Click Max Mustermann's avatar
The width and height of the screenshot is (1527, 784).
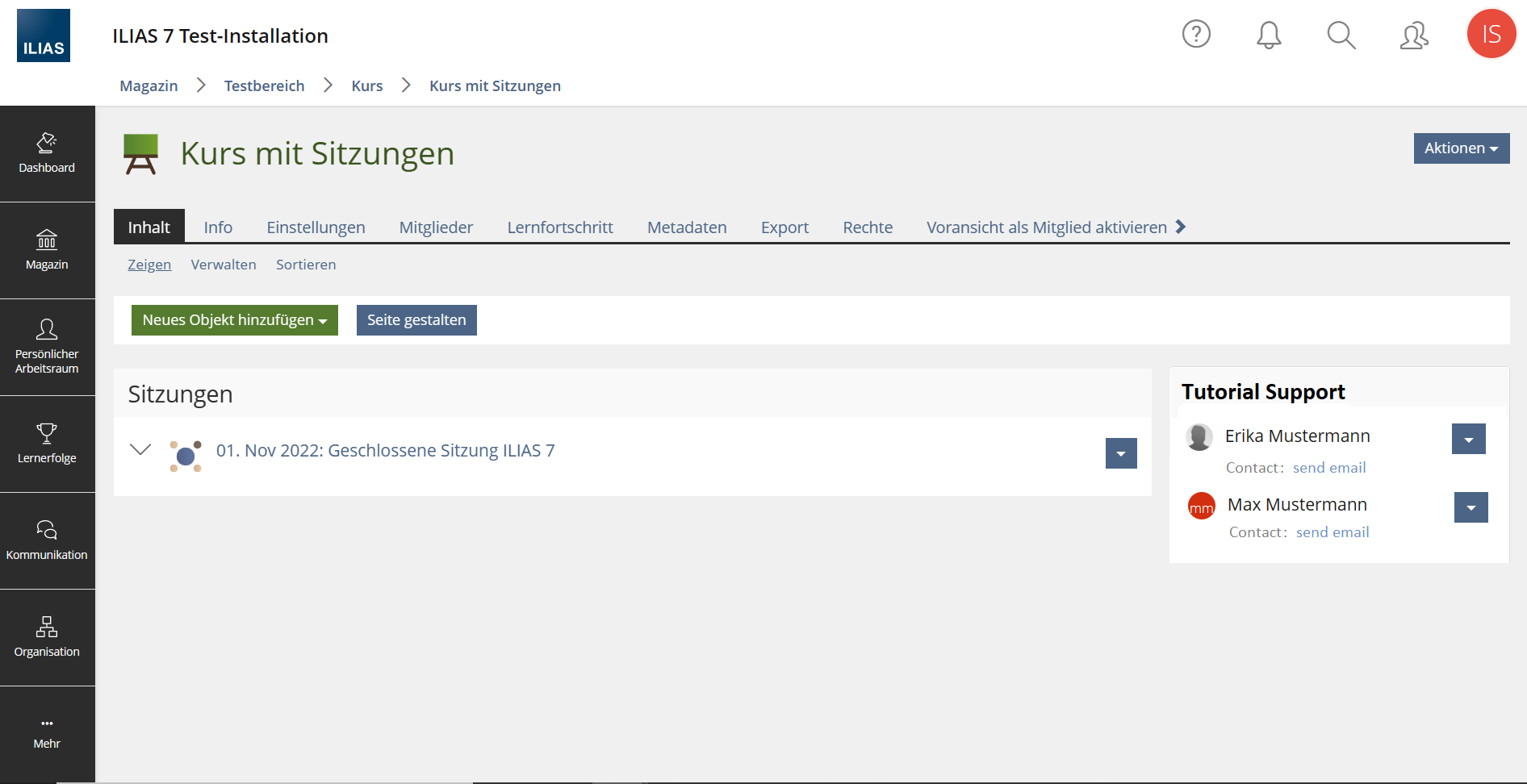click(1202, 506)
